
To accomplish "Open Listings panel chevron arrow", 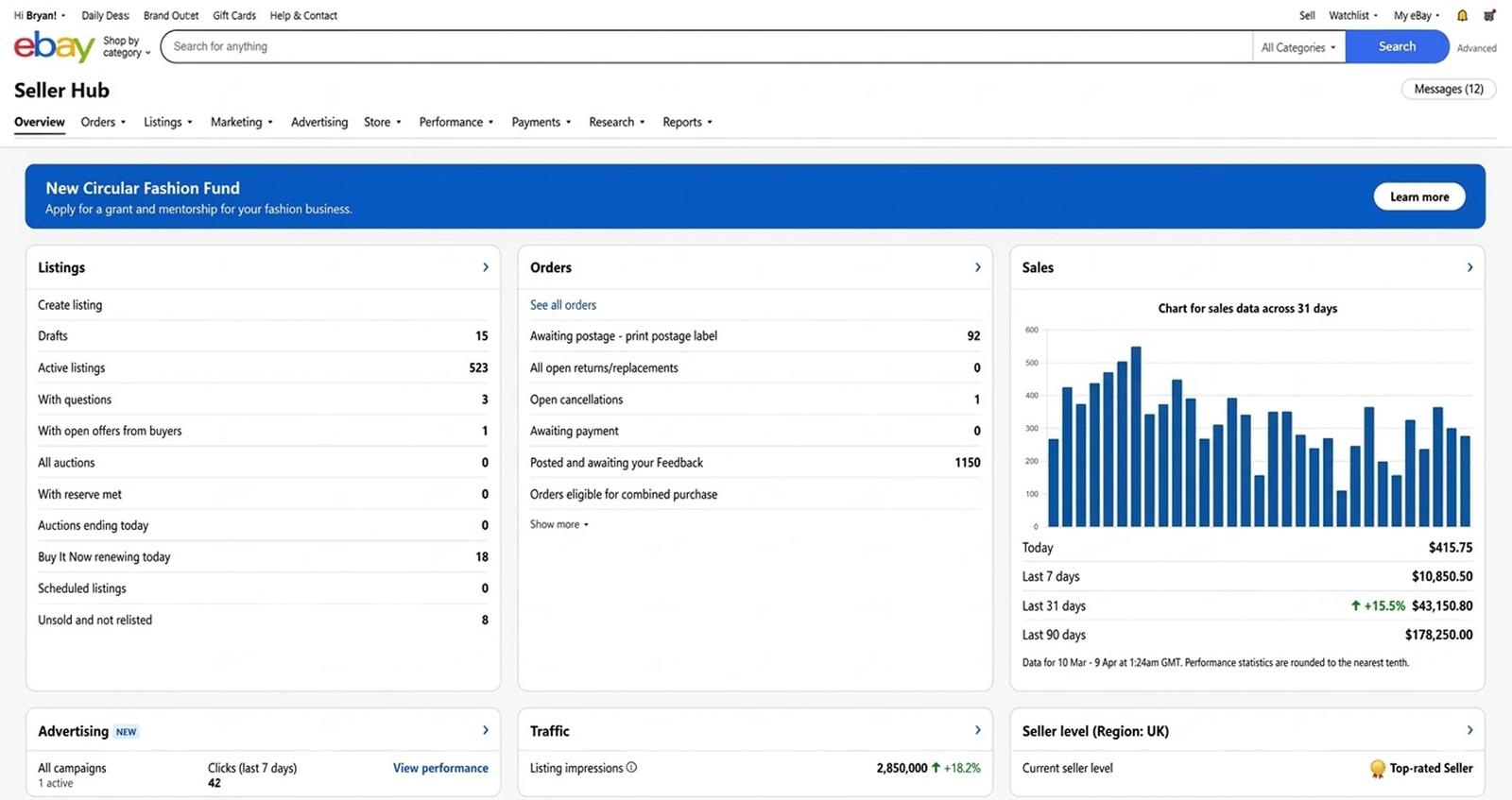I will 486,267.
